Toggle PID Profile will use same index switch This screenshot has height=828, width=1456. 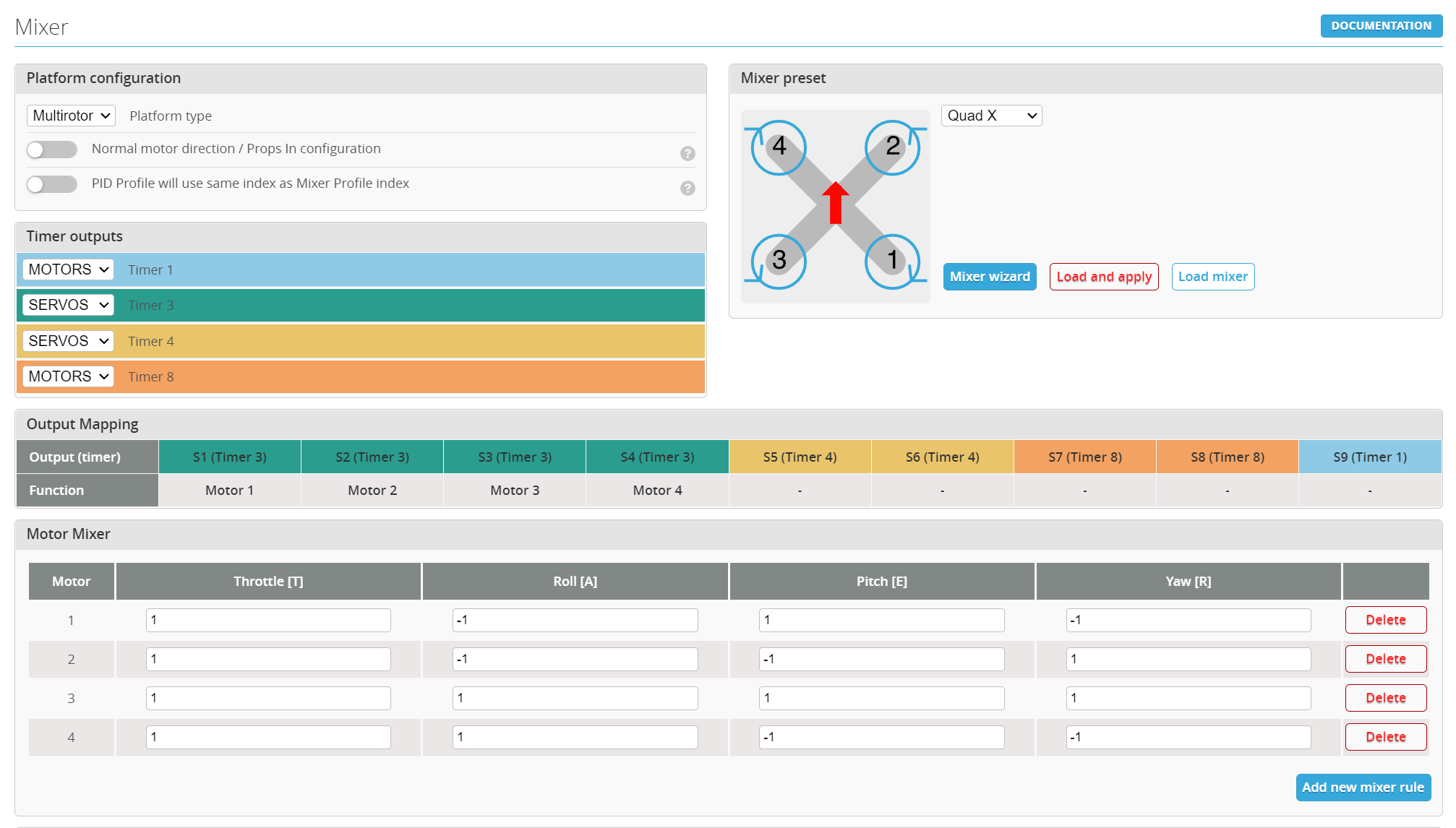[51, 184]
